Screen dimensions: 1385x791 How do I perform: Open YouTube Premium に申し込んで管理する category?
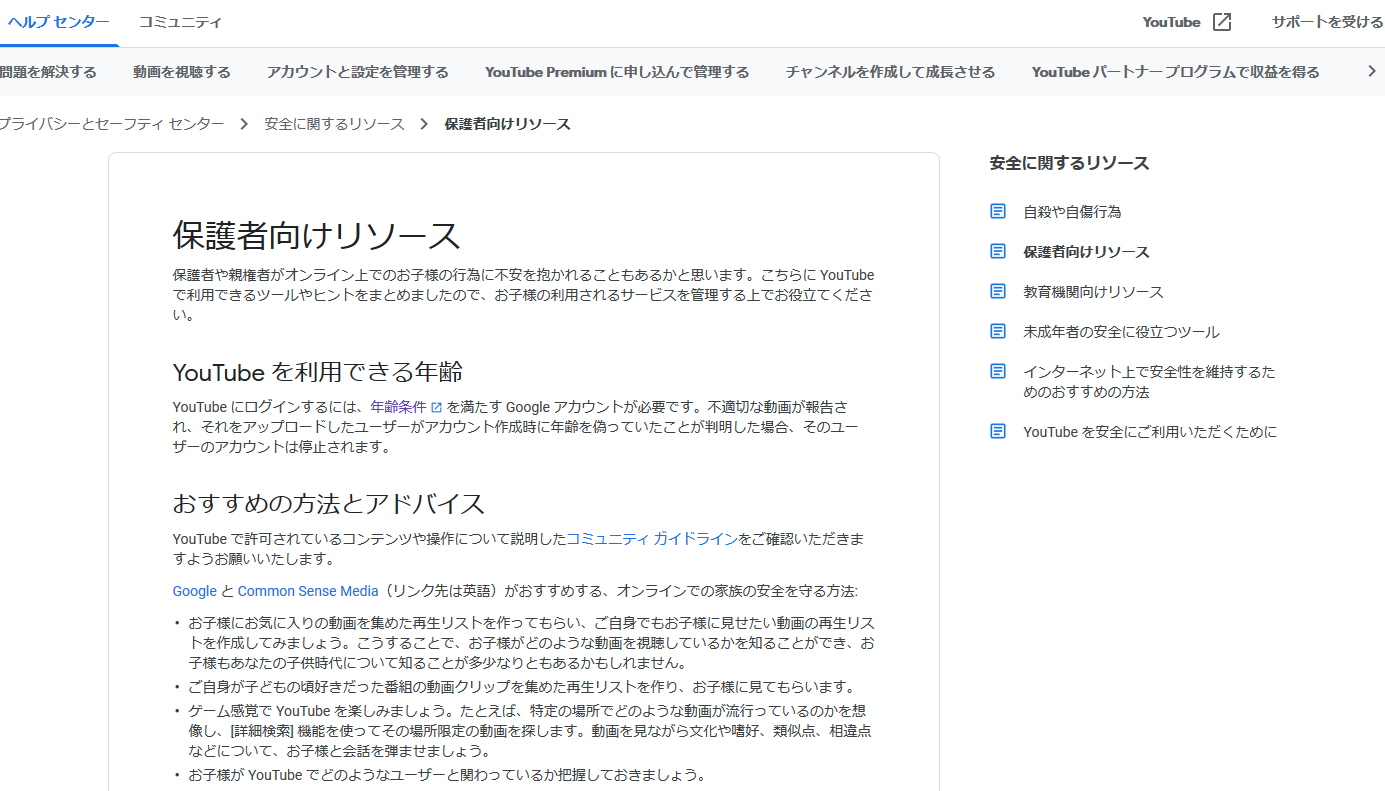617,72
